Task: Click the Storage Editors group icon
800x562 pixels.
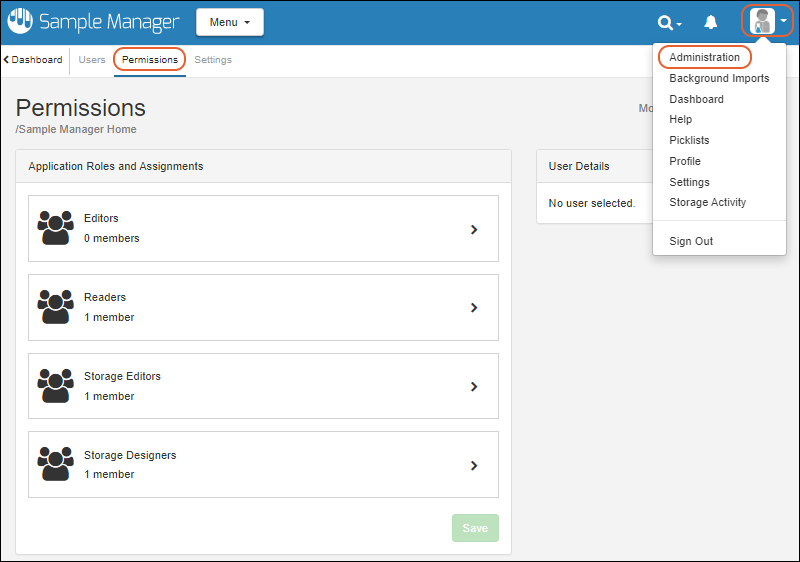Action: (x=55, y=386)
